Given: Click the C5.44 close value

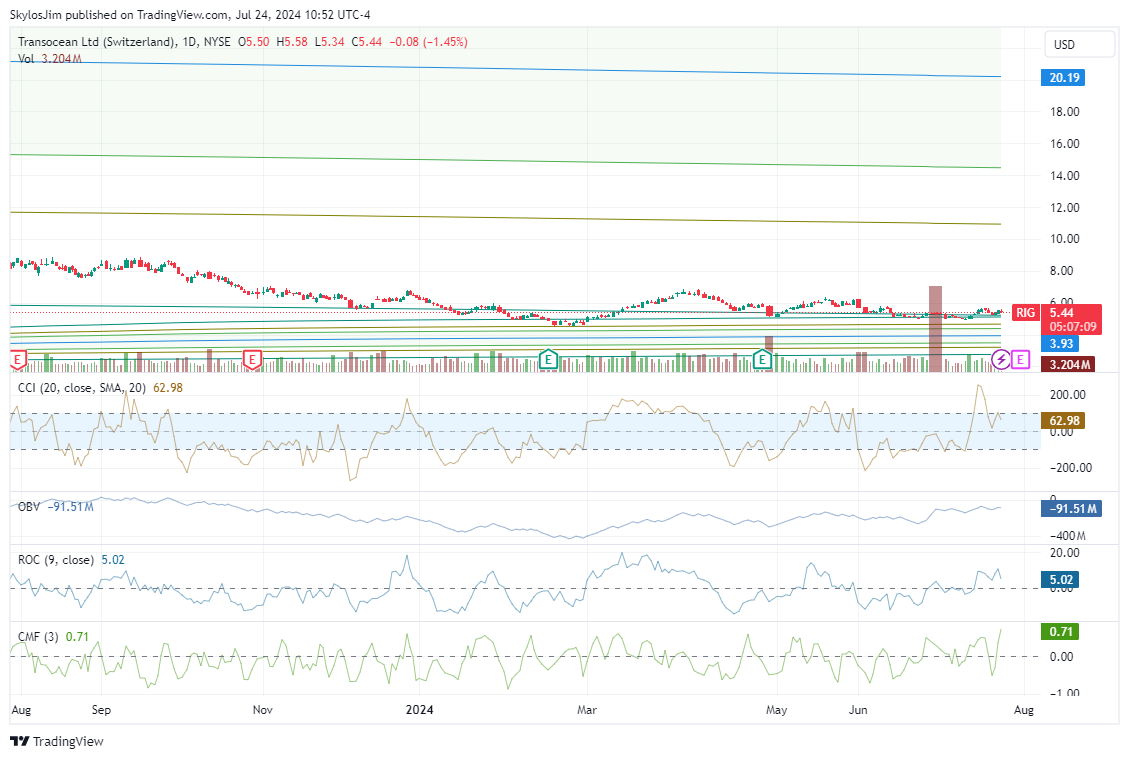Looking at the screenshot, I should [366, 42].
